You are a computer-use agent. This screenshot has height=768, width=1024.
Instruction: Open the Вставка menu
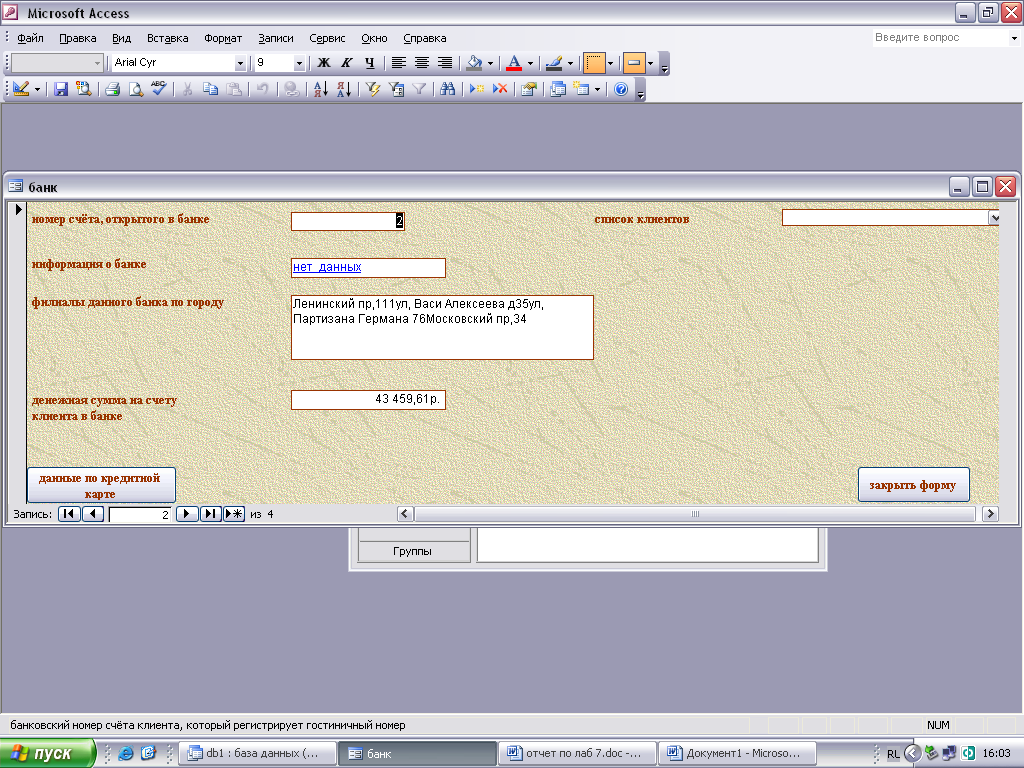tap(167, 38)
